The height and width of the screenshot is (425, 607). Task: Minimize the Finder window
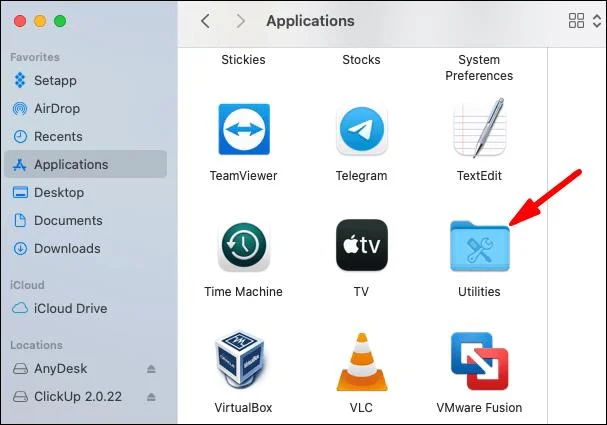tap(40, 21)
